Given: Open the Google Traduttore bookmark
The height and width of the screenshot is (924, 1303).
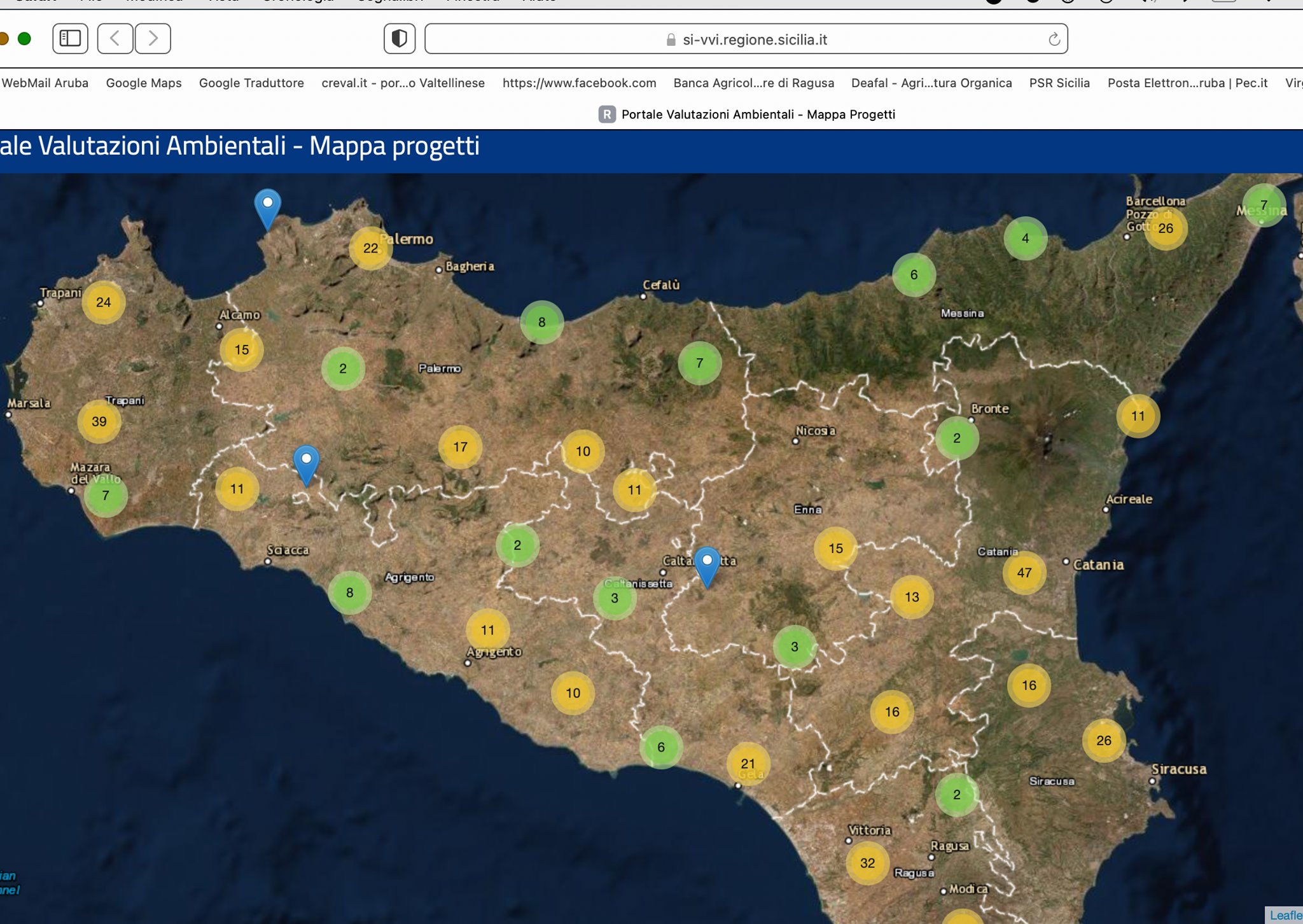Looking at the screenshot, I should click(x=251, y=83).
